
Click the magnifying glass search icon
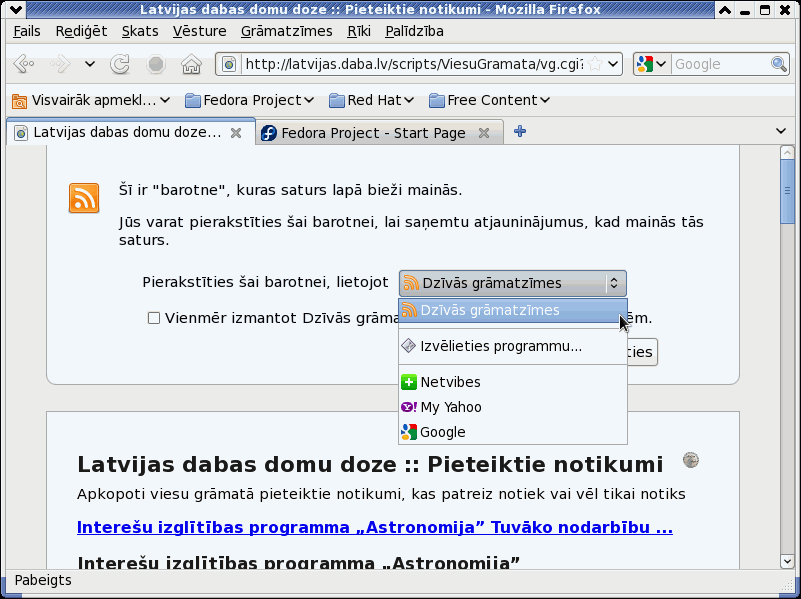[779, 64]
